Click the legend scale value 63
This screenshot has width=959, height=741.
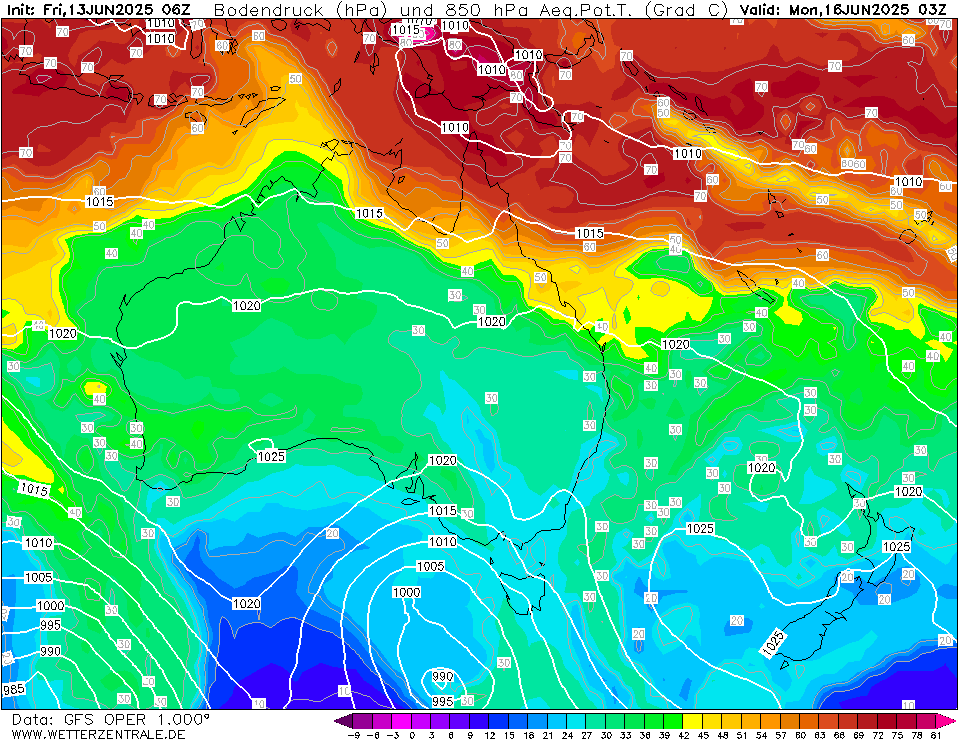point(819,735)
